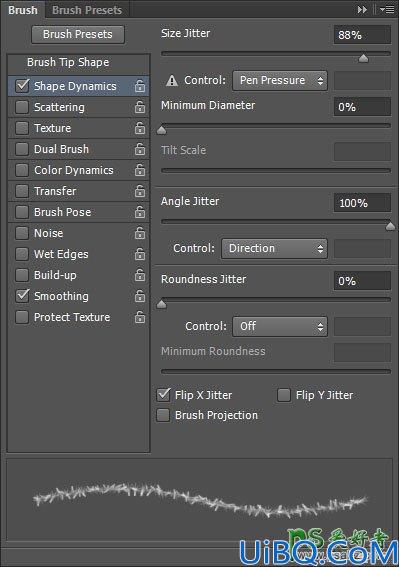The image size is (399, 567).
Task: Toggle lock icon for Wet Edges
Action: coord(140,254)
